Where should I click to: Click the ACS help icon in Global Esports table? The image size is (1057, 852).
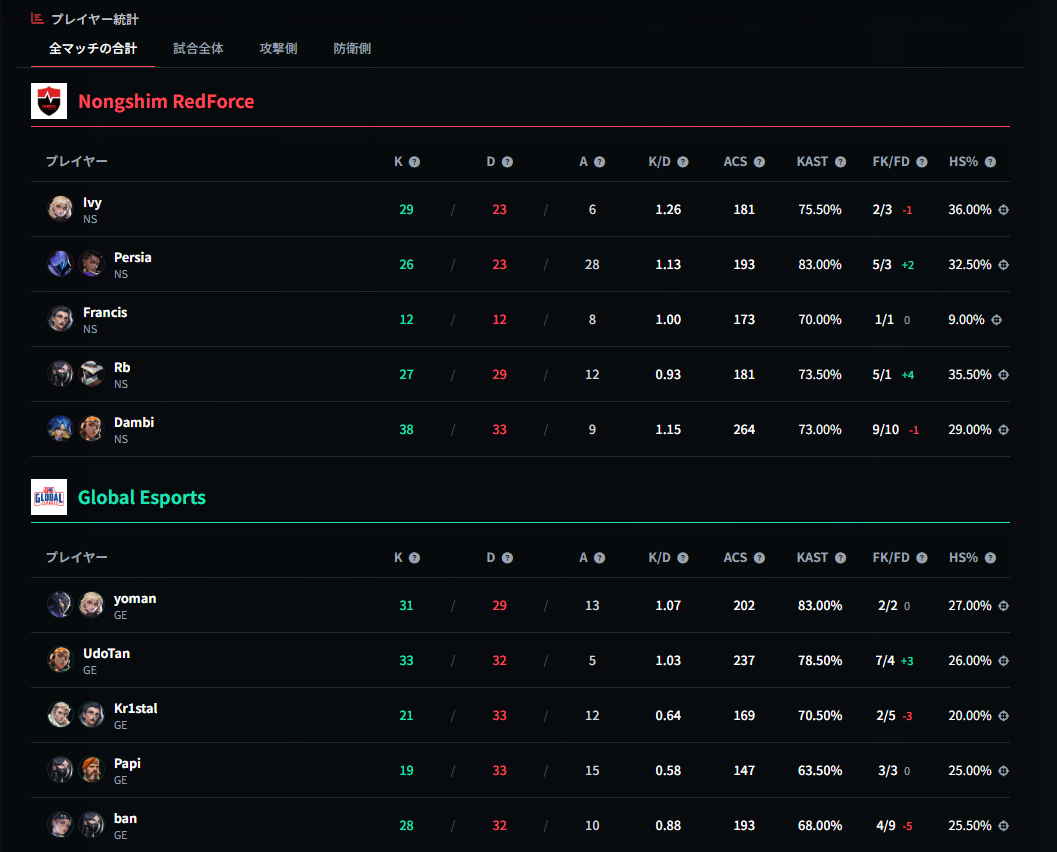pyautogui.click(x=759, y=557)
